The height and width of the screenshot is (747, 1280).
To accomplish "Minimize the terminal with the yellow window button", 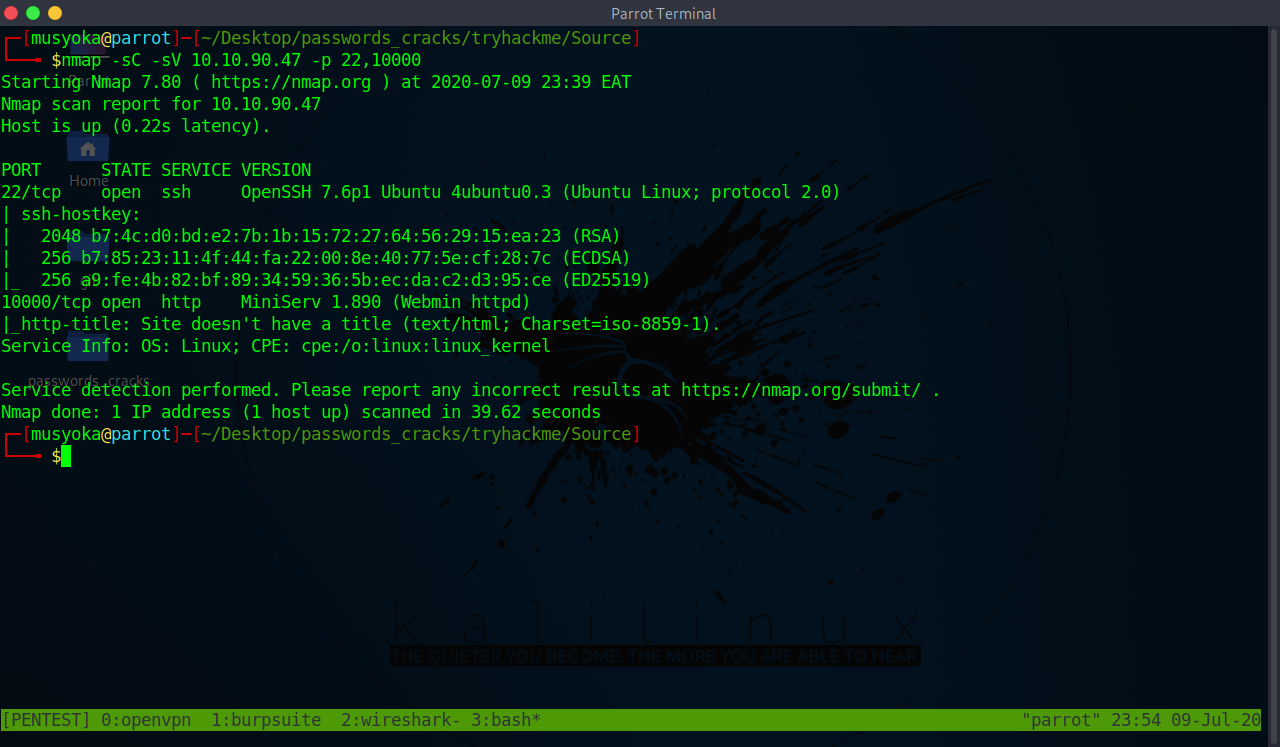I will pyautogui.click(x=55, y=13).
